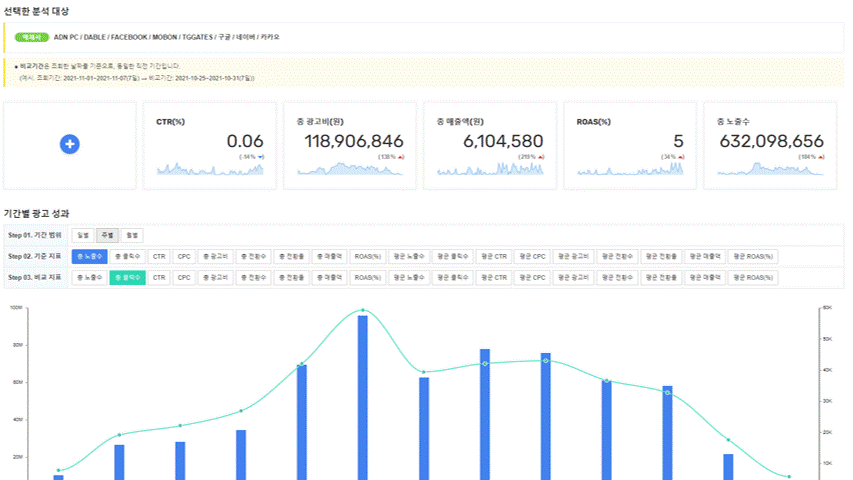The image size is (853, 480).
Task: Click the 총 노출수 card value 632,098,656
Action: tap(771, 141)
